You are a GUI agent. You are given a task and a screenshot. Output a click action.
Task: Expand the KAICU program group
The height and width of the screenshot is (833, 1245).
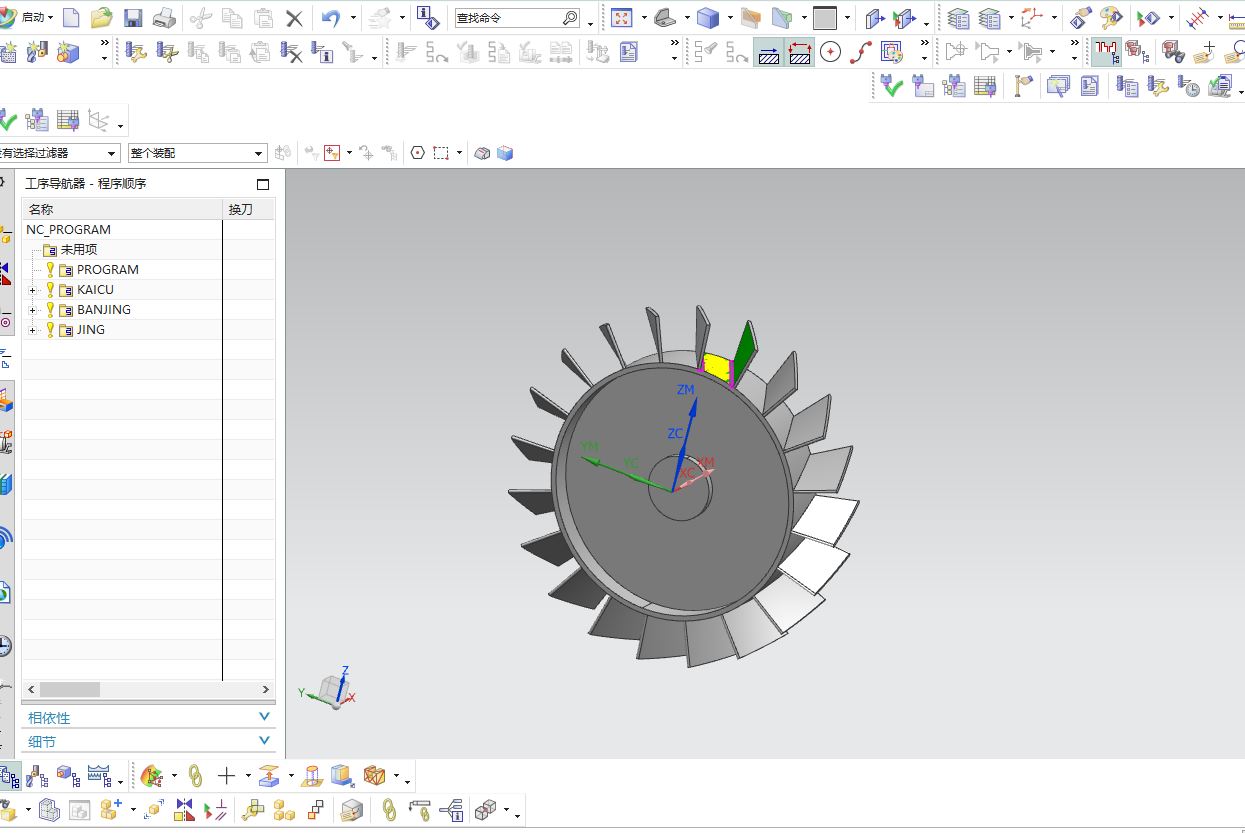pyautogui.click(x=33, y=290)
